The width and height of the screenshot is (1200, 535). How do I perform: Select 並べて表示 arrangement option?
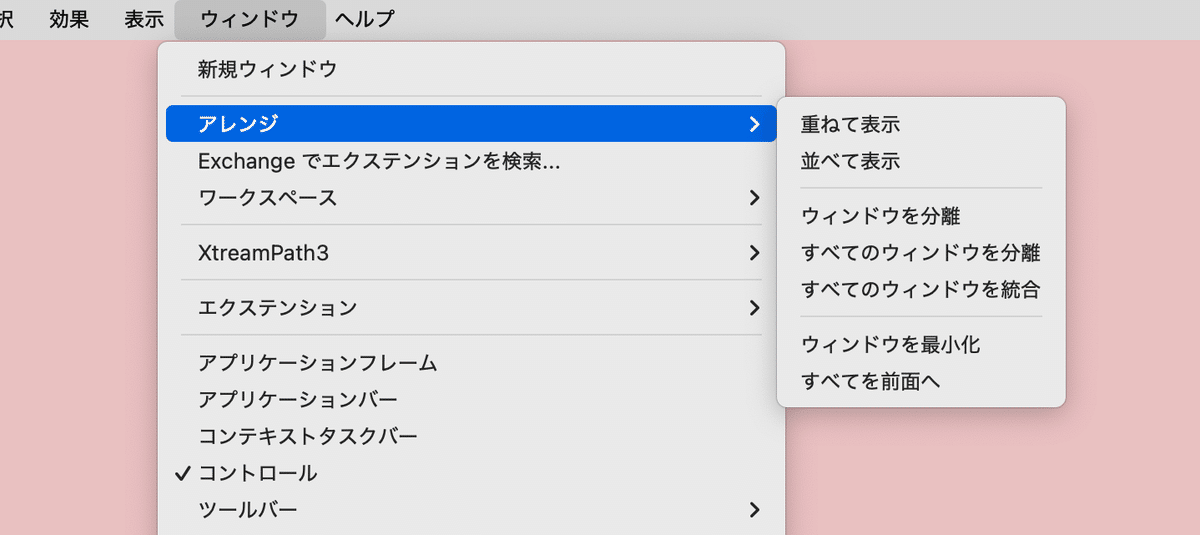850,161
